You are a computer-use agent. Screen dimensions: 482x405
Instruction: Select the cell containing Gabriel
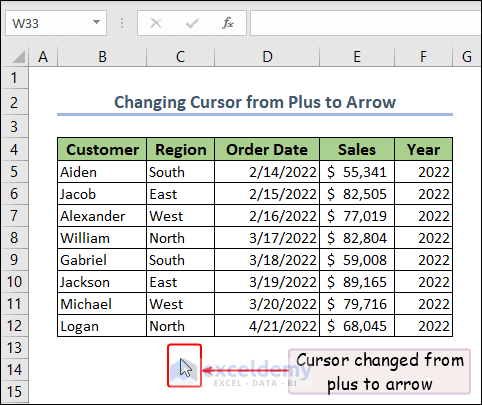(102, 260)
